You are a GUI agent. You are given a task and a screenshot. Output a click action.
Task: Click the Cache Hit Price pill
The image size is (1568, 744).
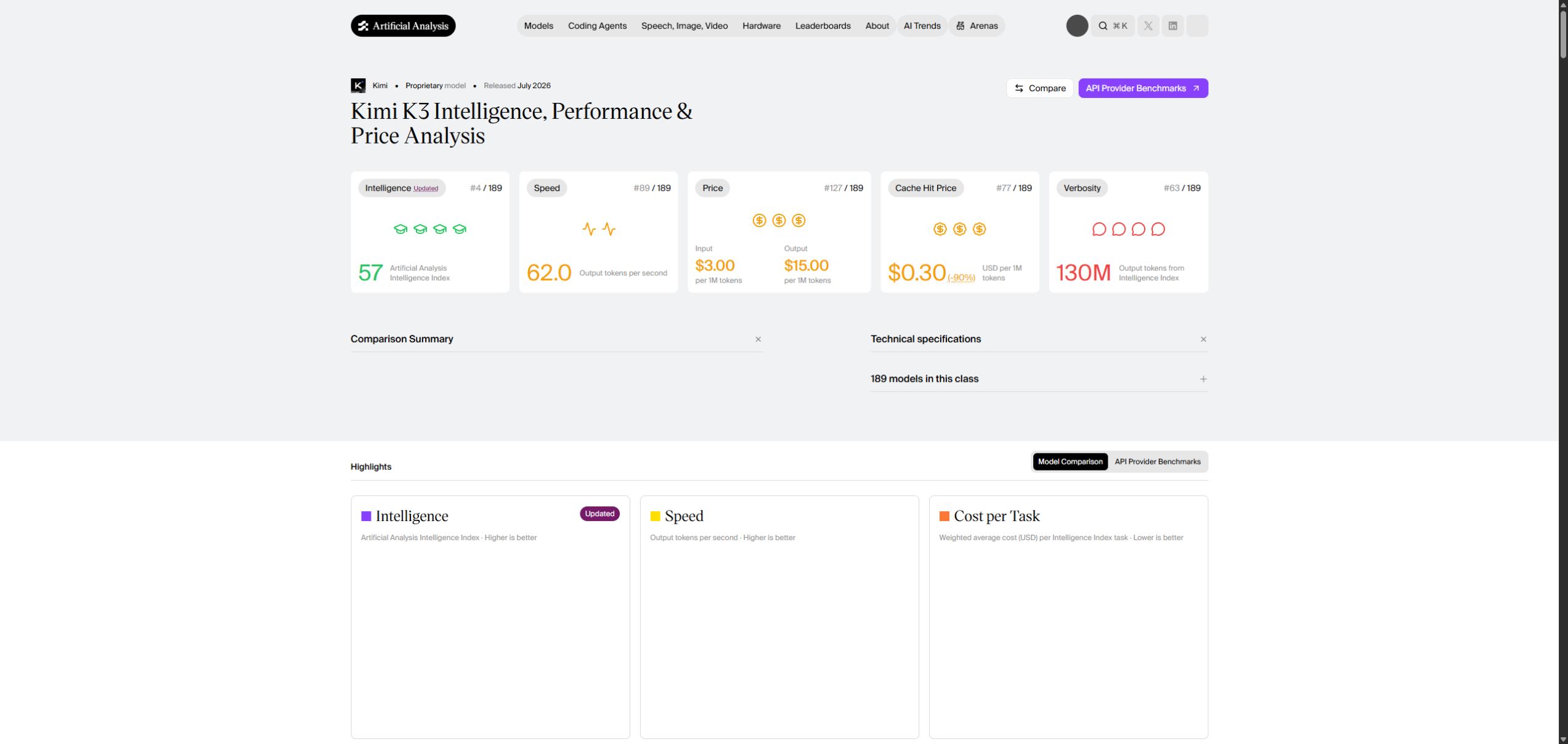[x=925, y=188]
